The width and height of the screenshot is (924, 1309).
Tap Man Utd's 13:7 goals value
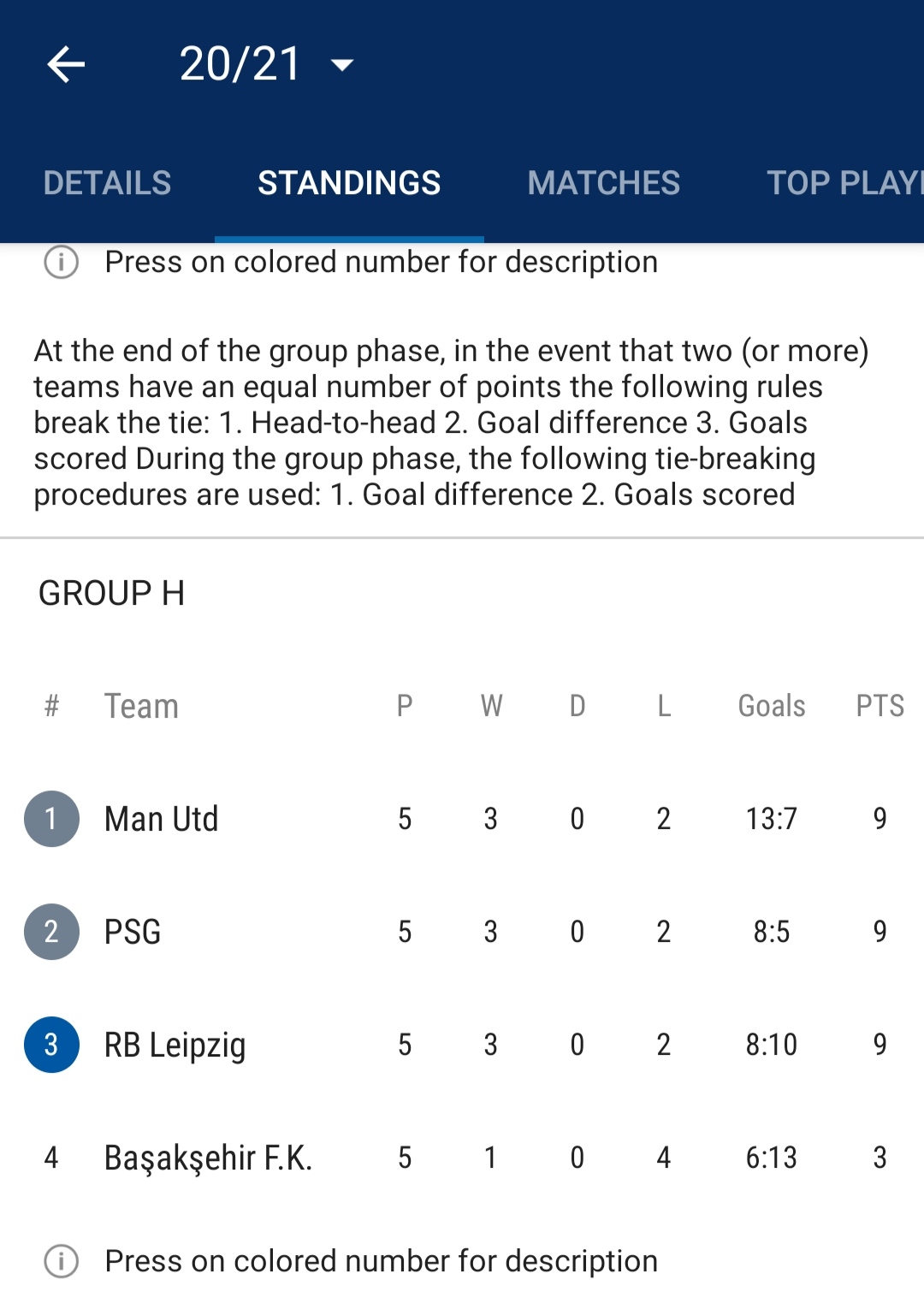pyautogui.click(x=771, y=819)
